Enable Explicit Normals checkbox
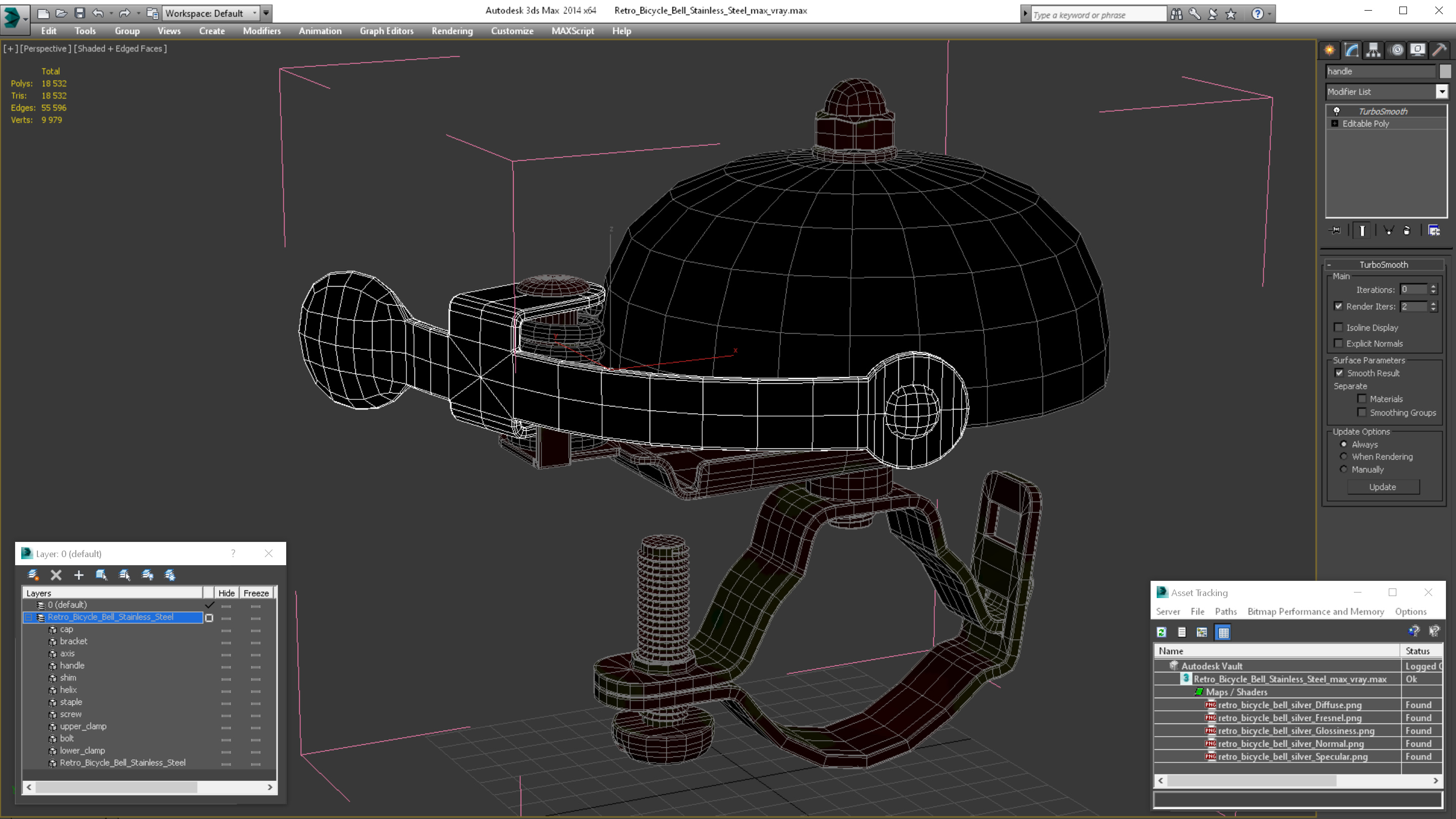The image size is (1456, 819). pyautogui.click(x=1338, y=343)
